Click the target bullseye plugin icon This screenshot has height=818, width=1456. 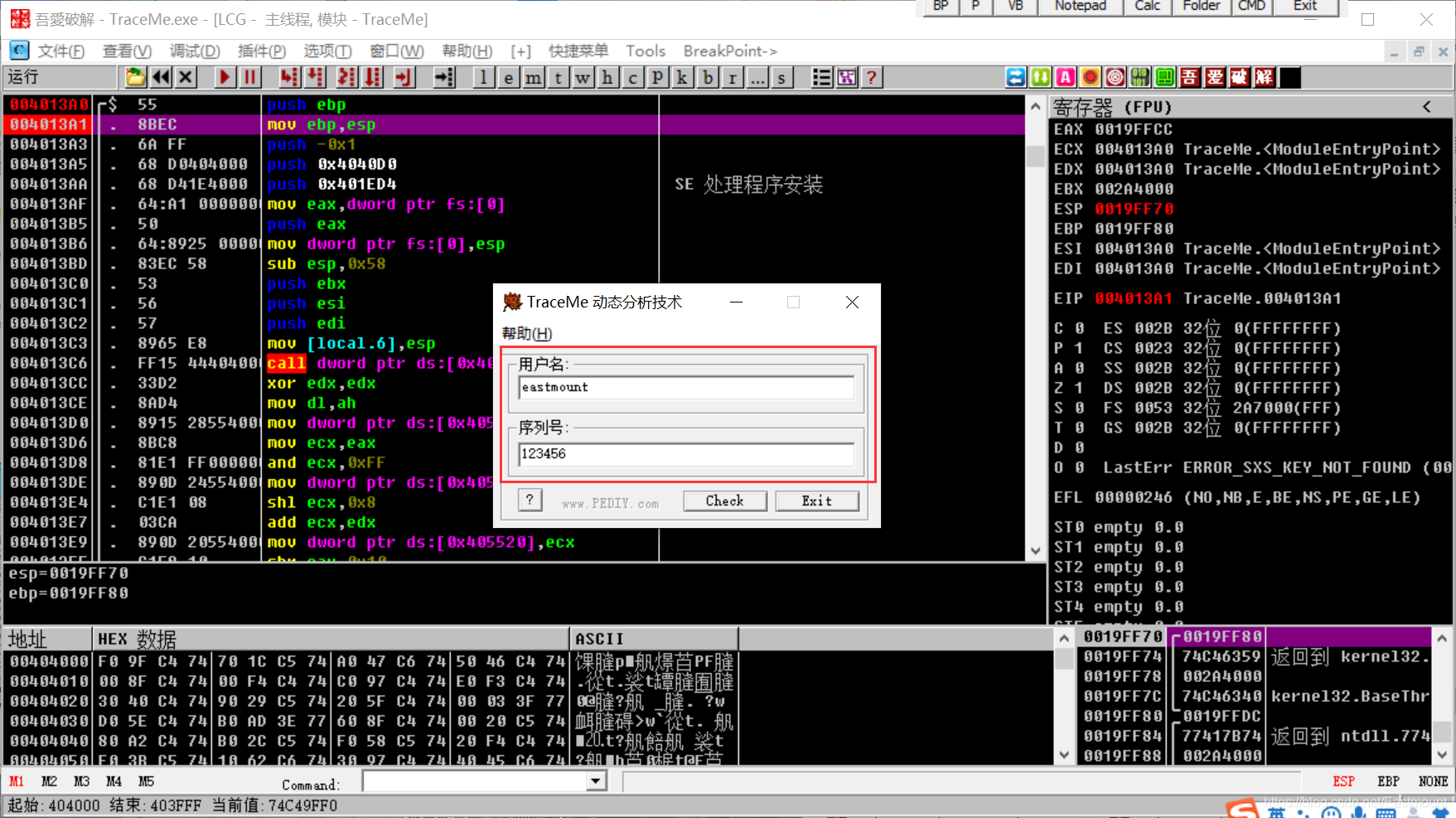(x=1115, y=78)
